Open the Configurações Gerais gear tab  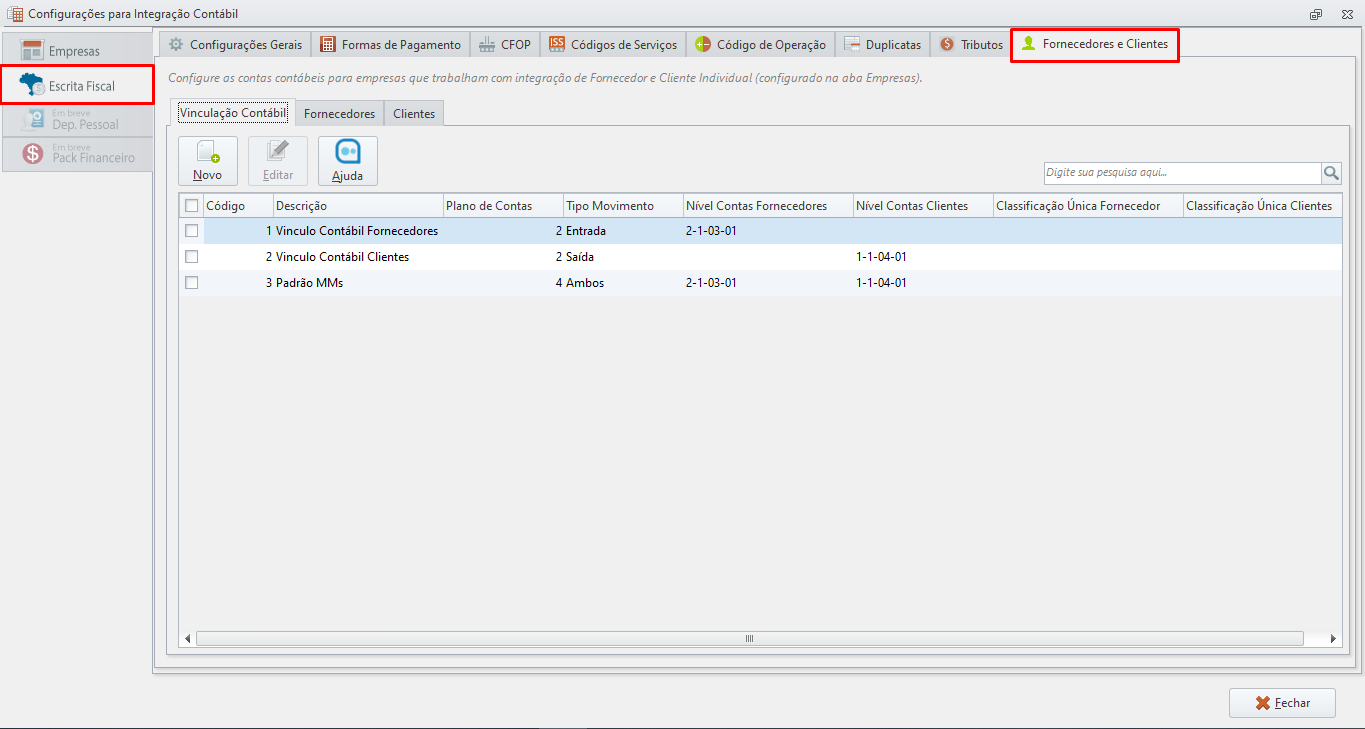[235, 44]
